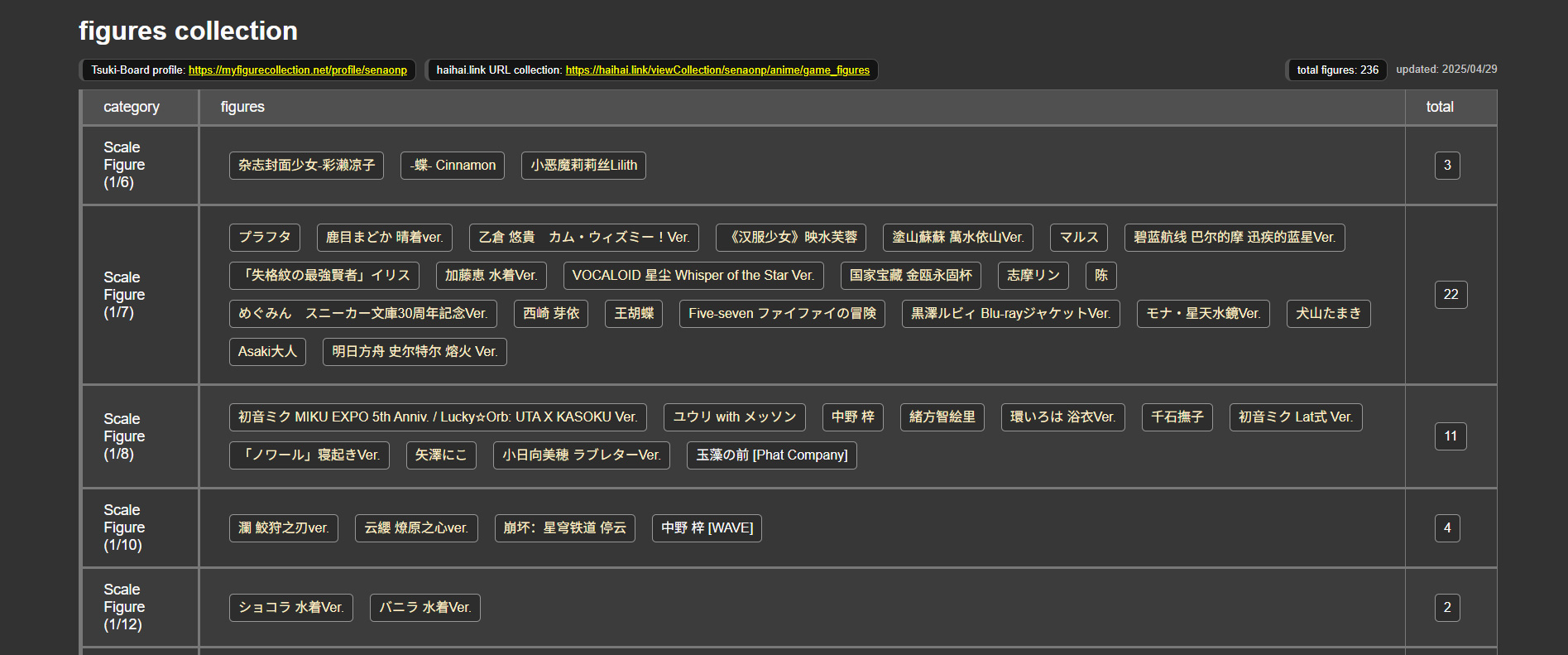Screen dimensions: 1568x655
Task: Select '初音ミク Lat式 Ver.' figure tag
Action: click(x=1295, y=417)
